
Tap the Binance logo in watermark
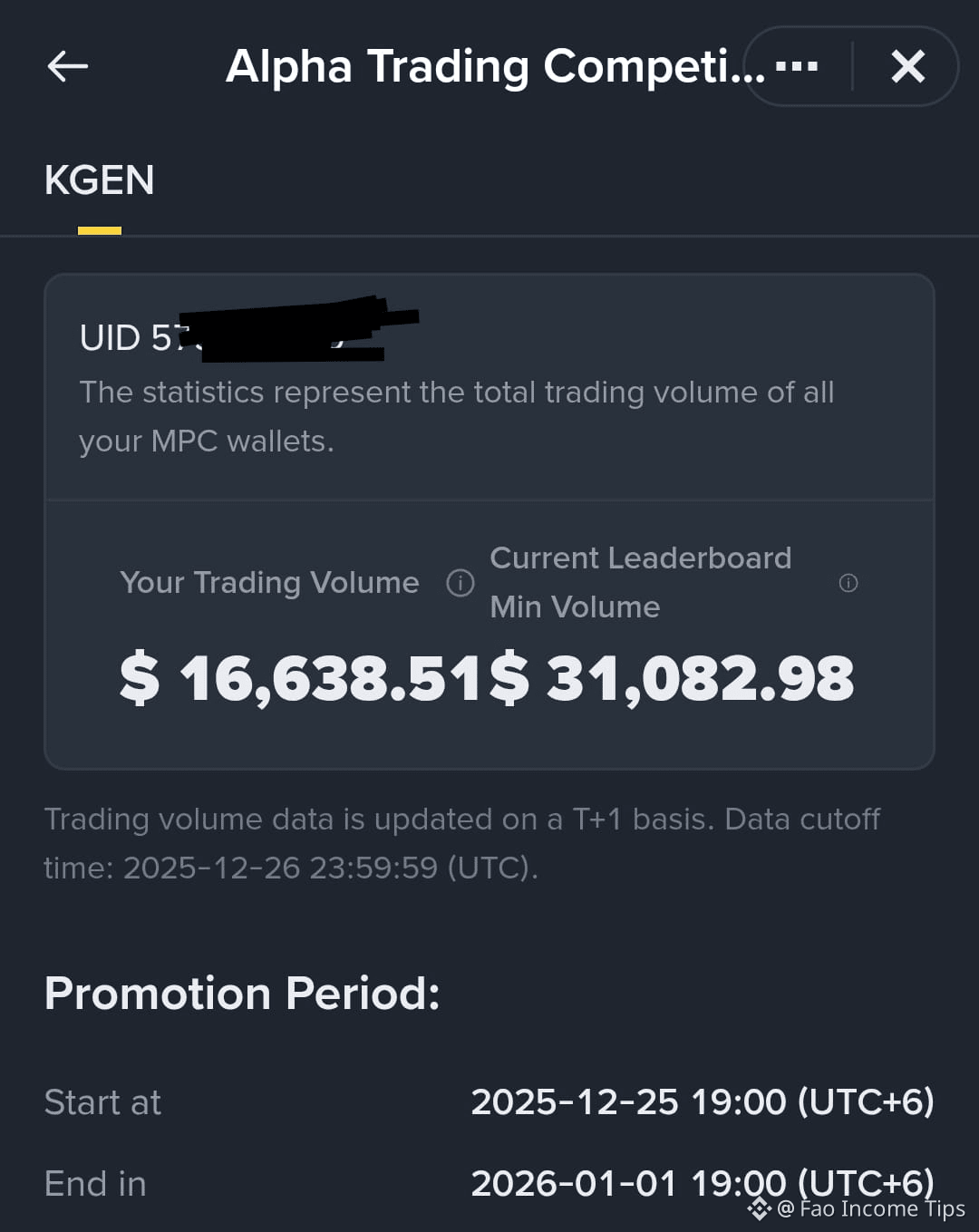click(760, 1208)
